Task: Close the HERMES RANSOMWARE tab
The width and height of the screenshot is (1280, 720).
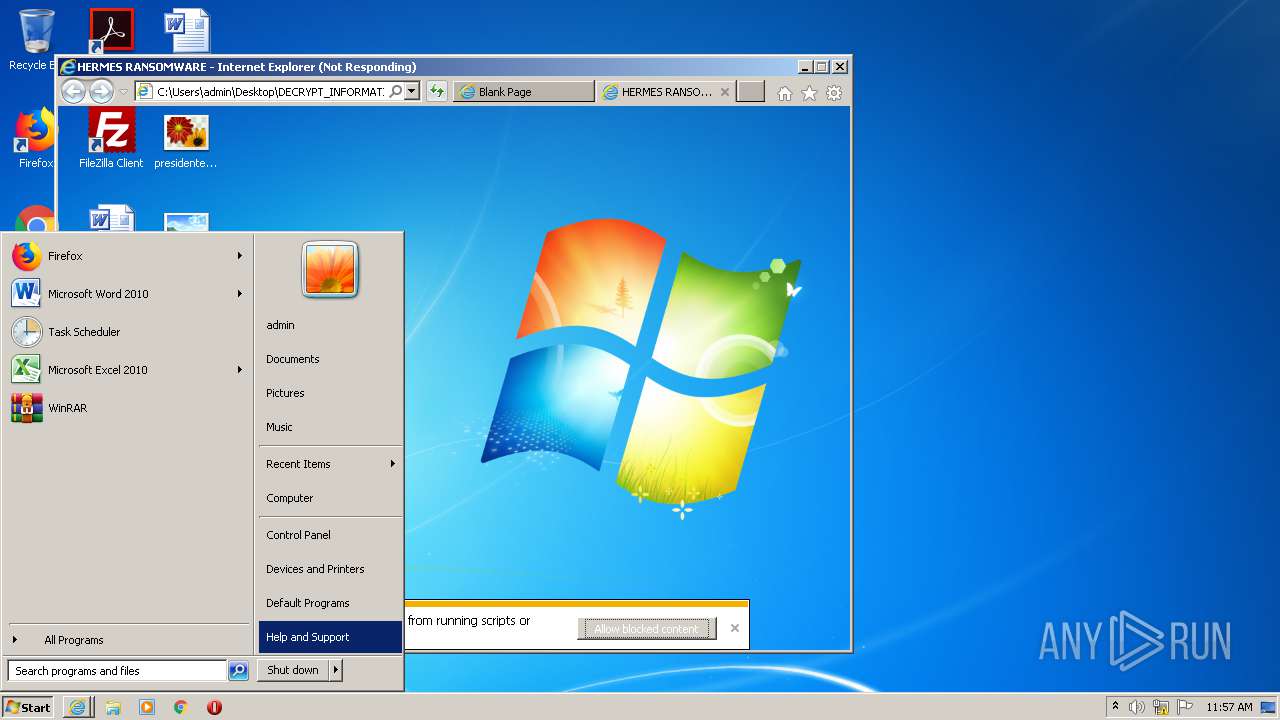Action: coord(725,92)
